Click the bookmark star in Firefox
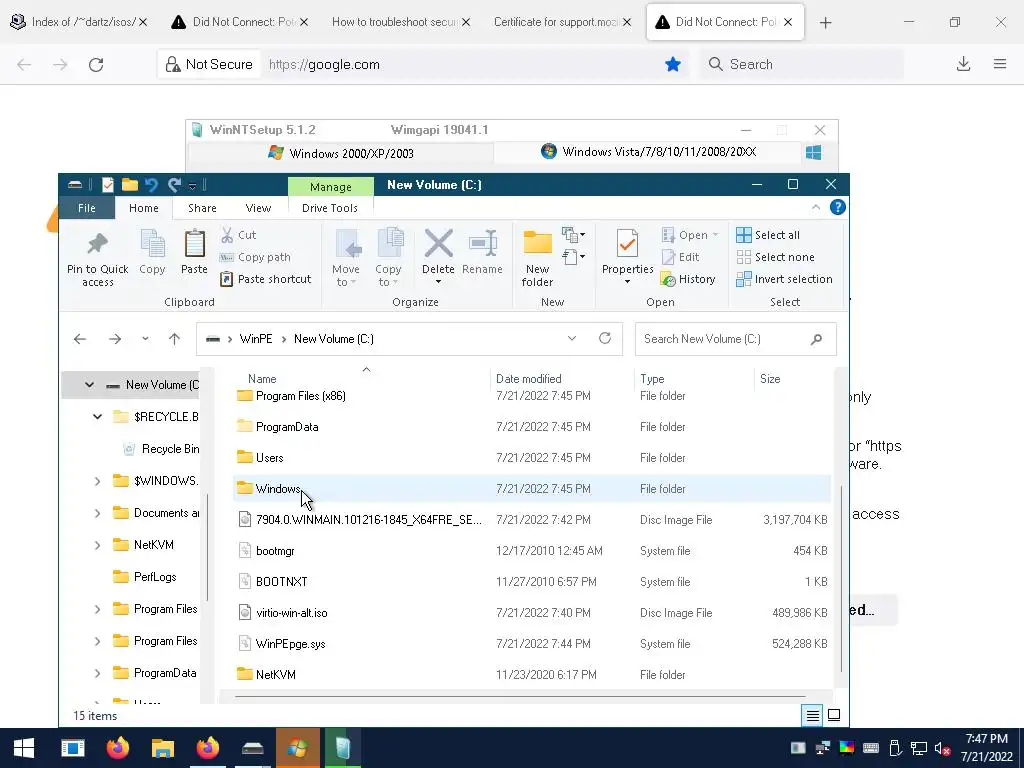The width and height of the screenshot is (1024, 768). 673,64
